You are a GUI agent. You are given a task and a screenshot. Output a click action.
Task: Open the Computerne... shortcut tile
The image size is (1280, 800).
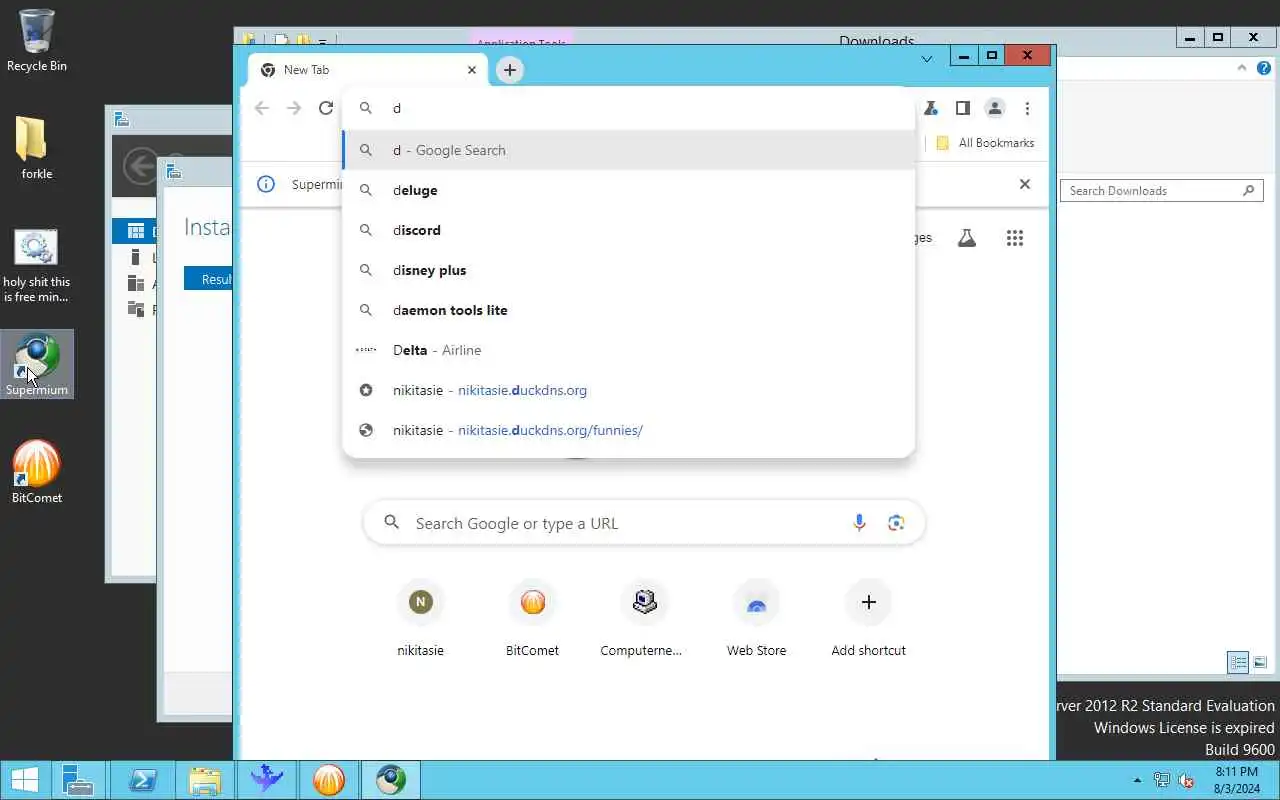click(x=644, y=620)
